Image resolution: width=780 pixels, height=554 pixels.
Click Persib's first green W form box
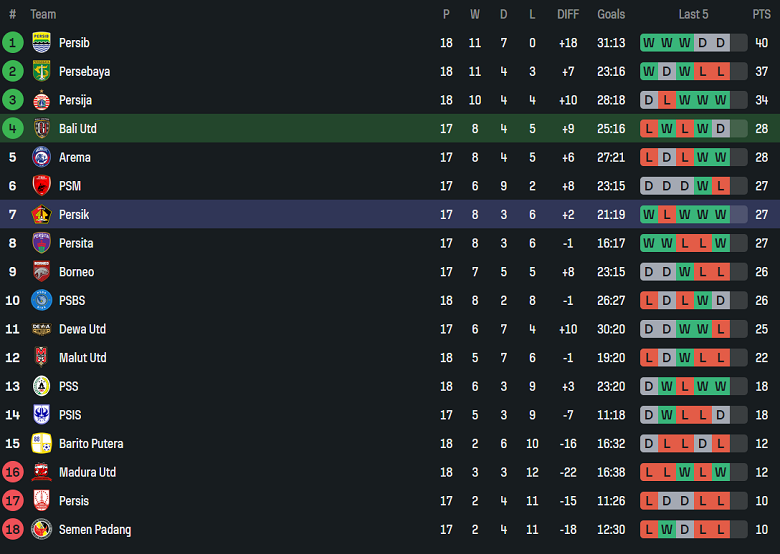pos(649,43)
